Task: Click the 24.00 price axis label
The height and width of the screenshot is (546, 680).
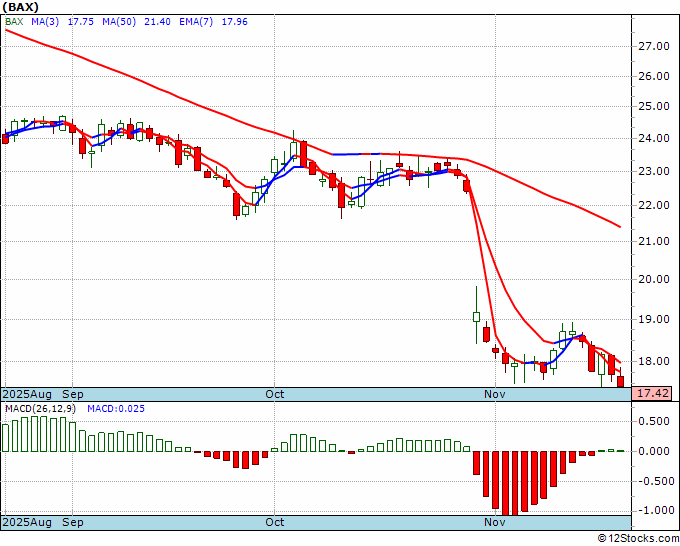Action: tap(654, 139)
